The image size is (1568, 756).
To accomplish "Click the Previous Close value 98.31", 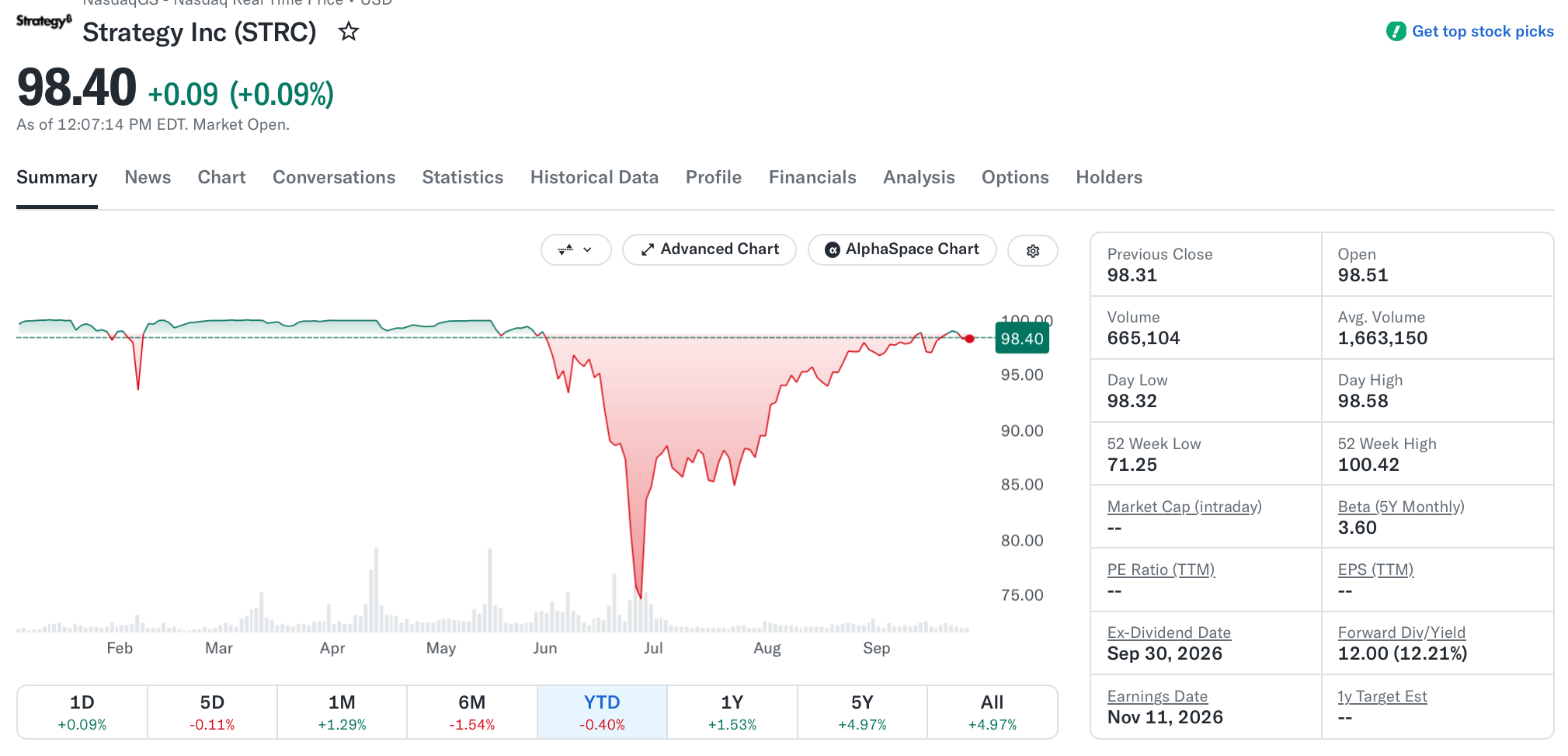I will point(1132,275).
